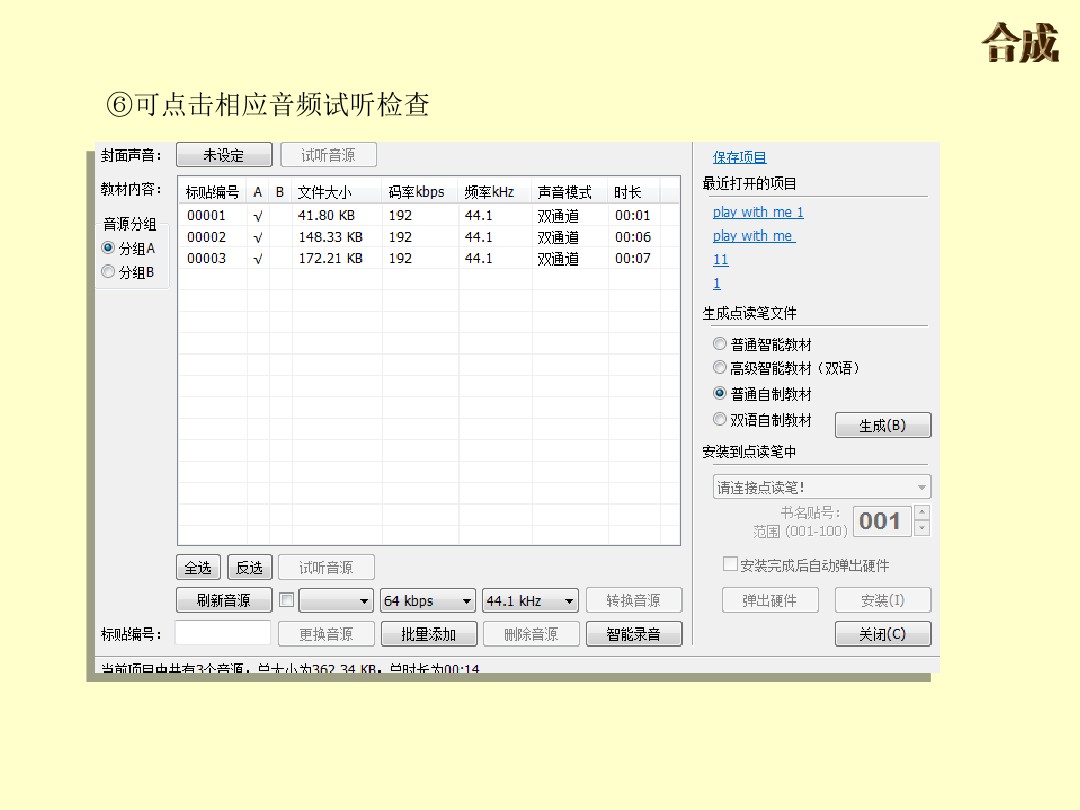Choose 普通智能教材 radio option
1080x810 pixels.
720,344
